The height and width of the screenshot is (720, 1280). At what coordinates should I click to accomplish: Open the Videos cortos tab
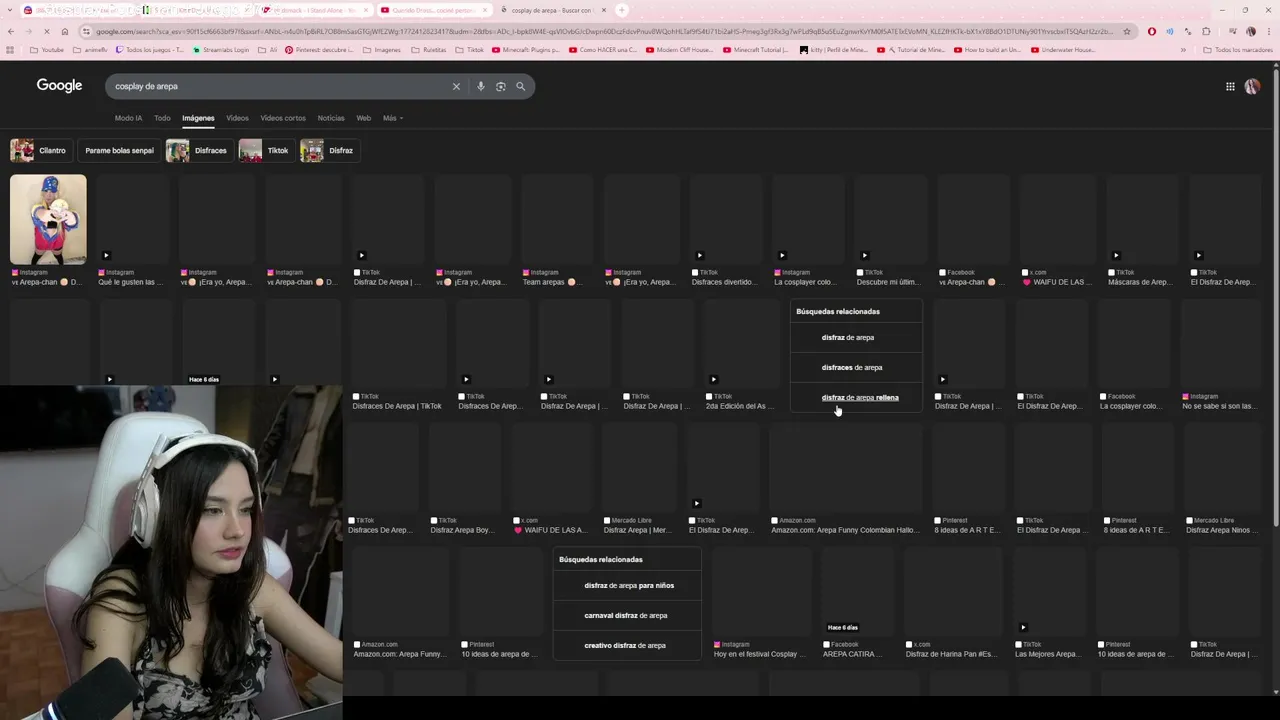click(283, 118)
